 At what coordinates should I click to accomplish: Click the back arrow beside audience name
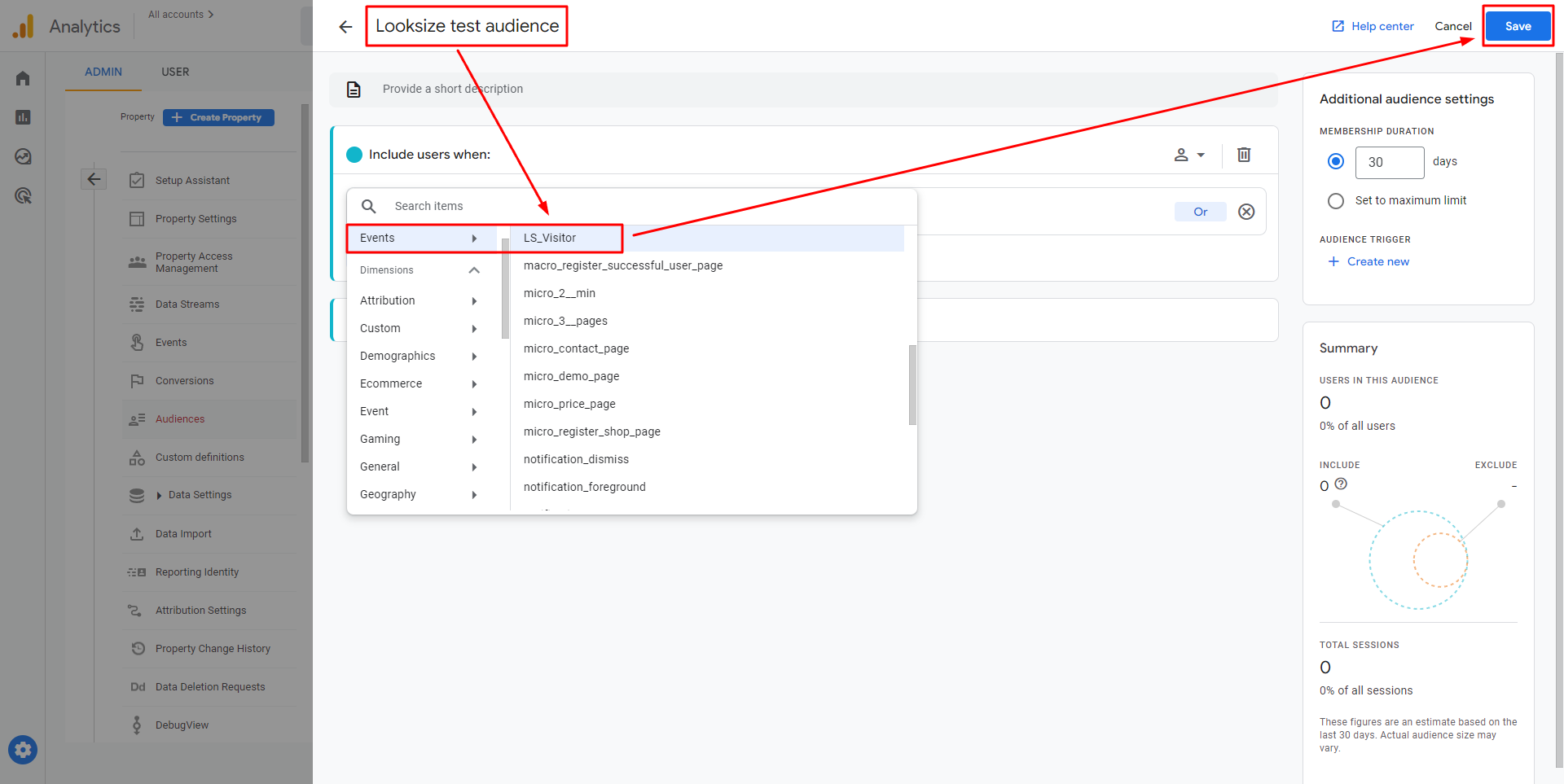345,27
